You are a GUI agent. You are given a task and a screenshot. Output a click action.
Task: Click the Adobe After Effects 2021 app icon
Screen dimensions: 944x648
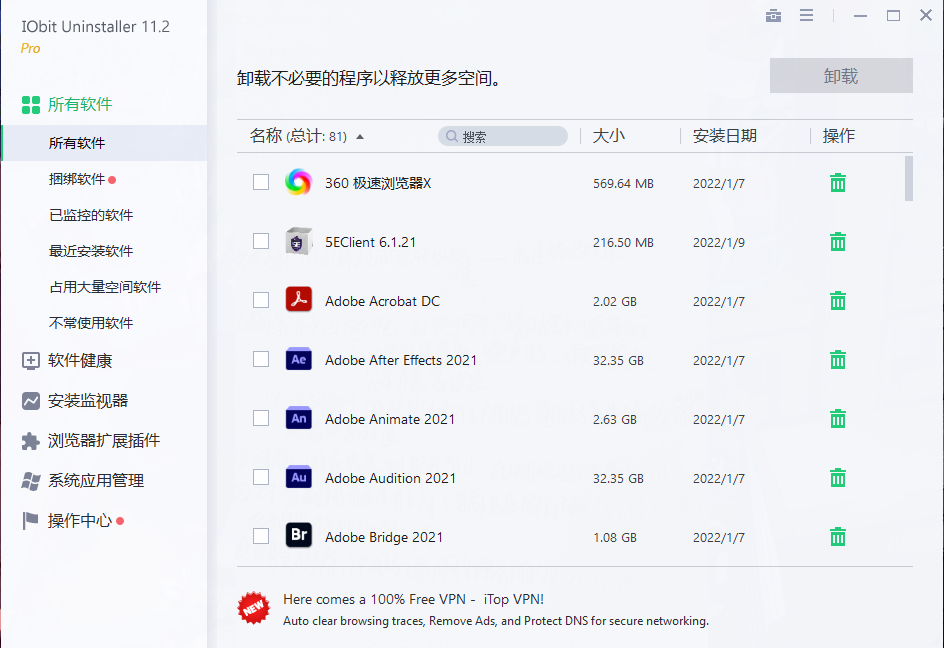298,360
